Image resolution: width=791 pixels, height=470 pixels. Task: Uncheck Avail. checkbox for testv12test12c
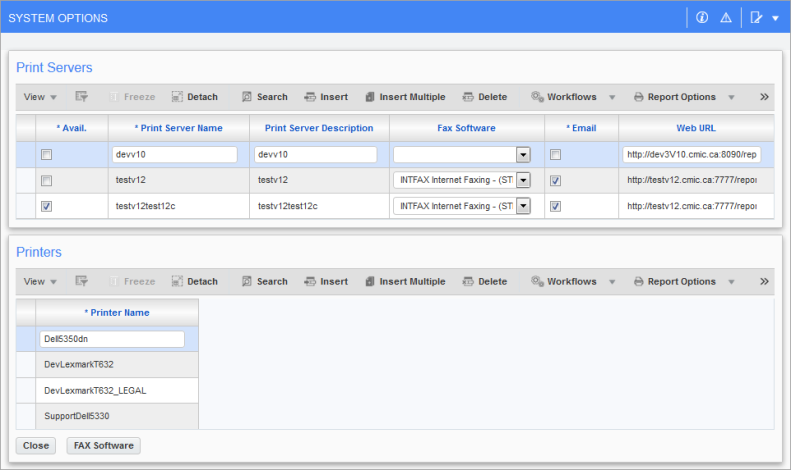point(46,206)
